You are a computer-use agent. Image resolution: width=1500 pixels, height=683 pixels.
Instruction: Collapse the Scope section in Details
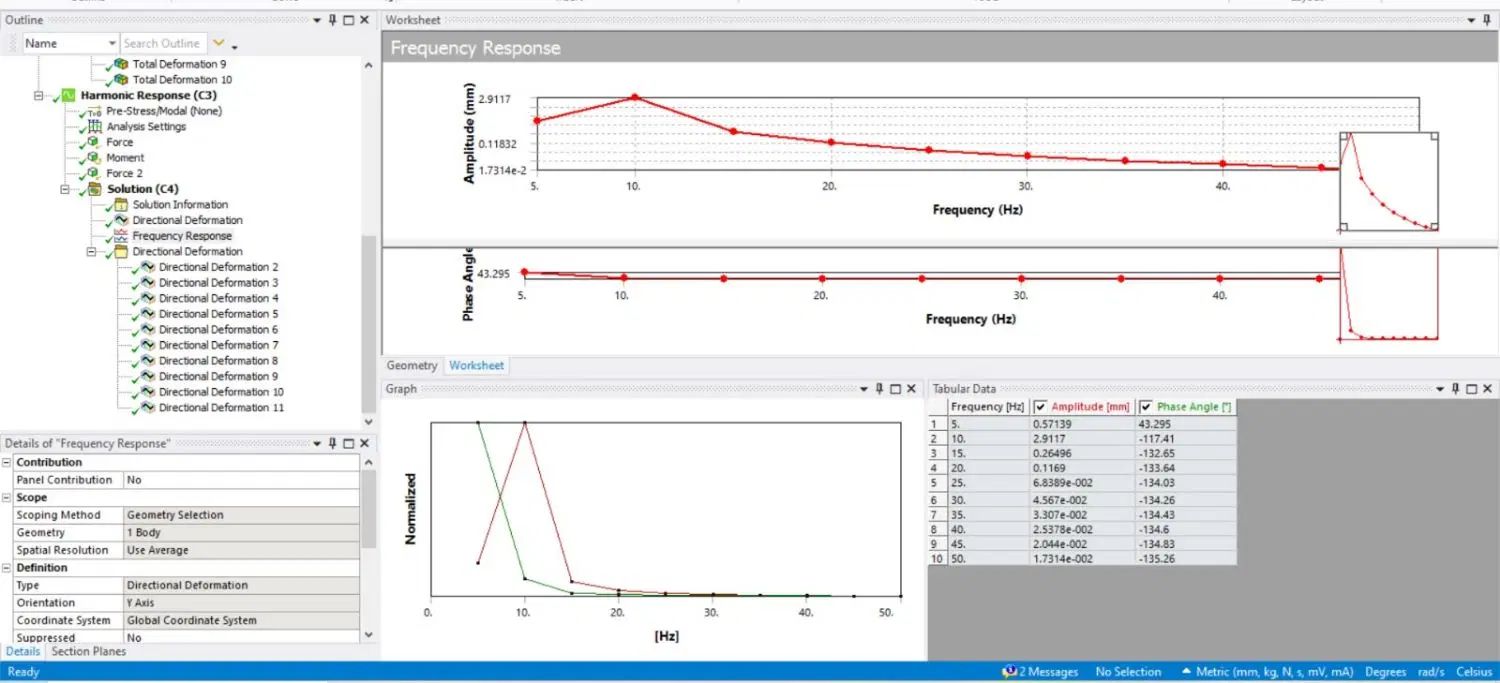tap(7, 497)
